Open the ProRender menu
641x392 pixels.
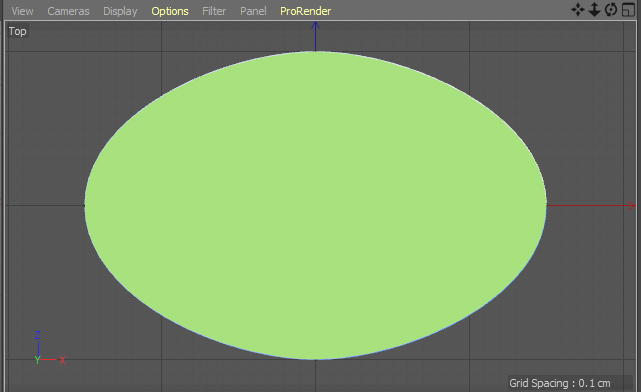[305, 11]
